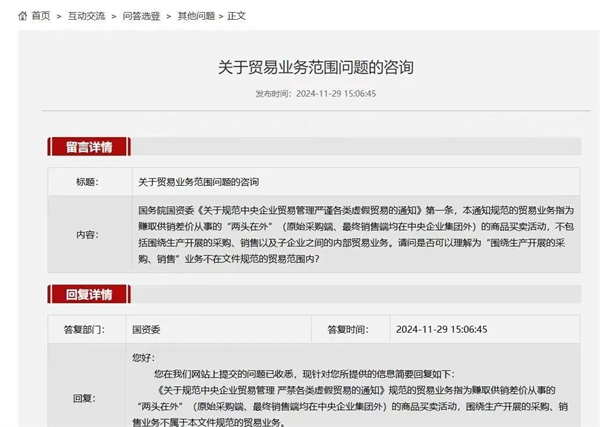Screen dimensions: 600x427
Task: Click the 内容 label cell
Action: 88,235
